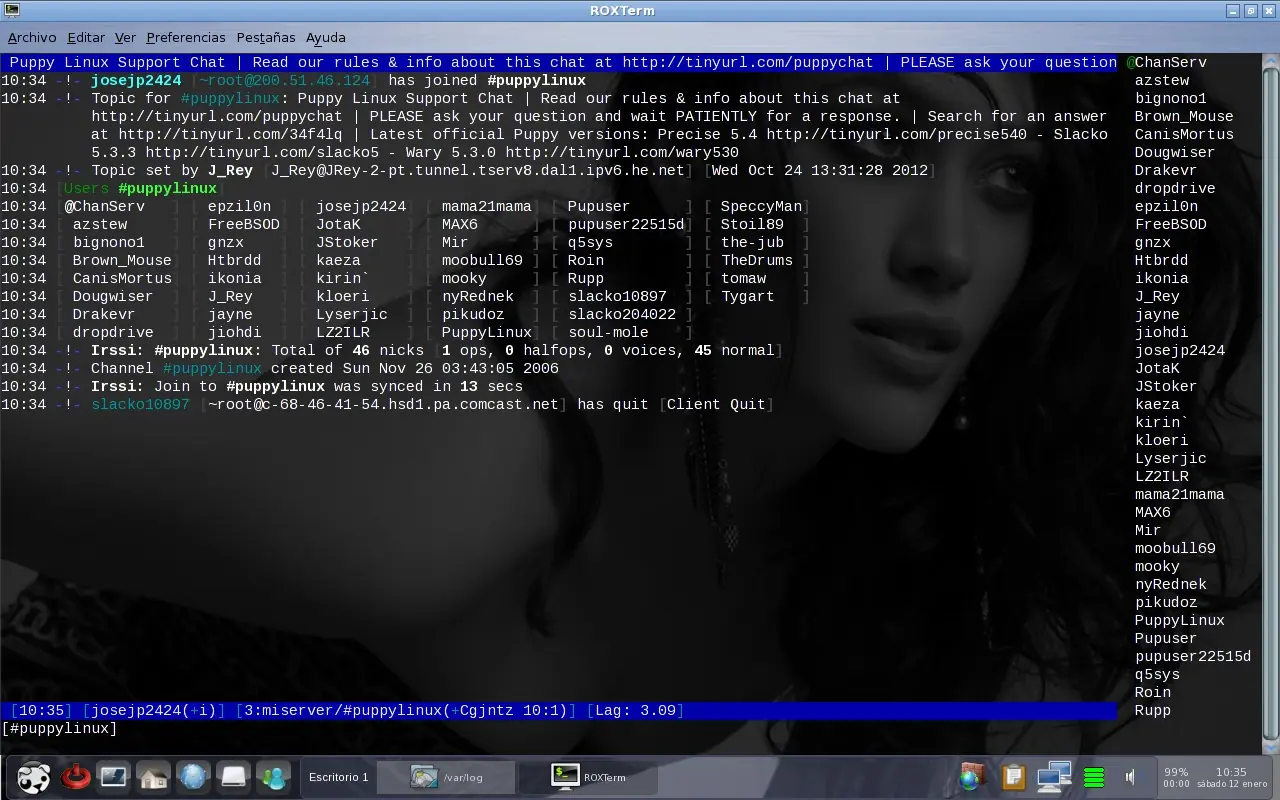This screenshot has height=800, width=1280.
Task: Open the chat messenger people icon
Action: [x=271, y=777]
